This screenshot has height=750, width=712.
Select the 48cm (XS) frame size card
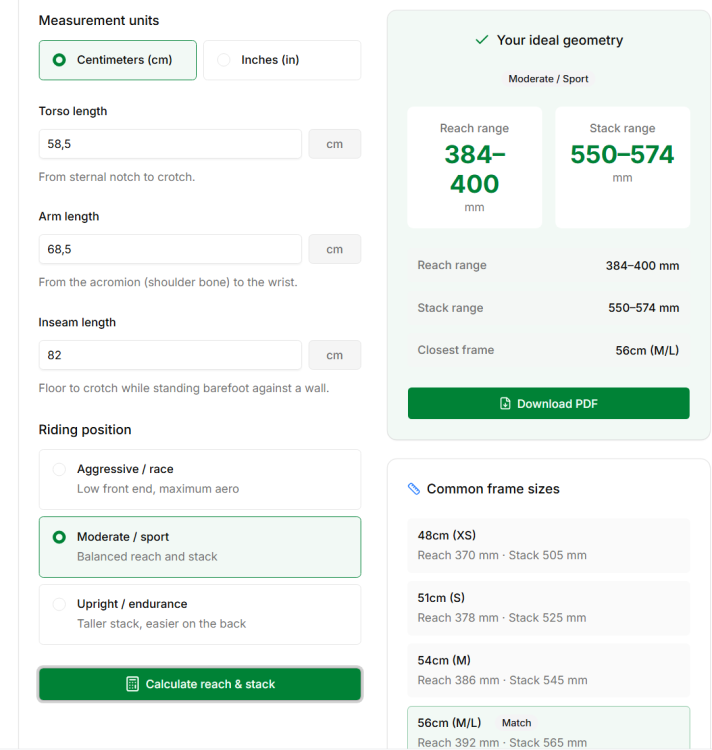(x=548, y=545)
